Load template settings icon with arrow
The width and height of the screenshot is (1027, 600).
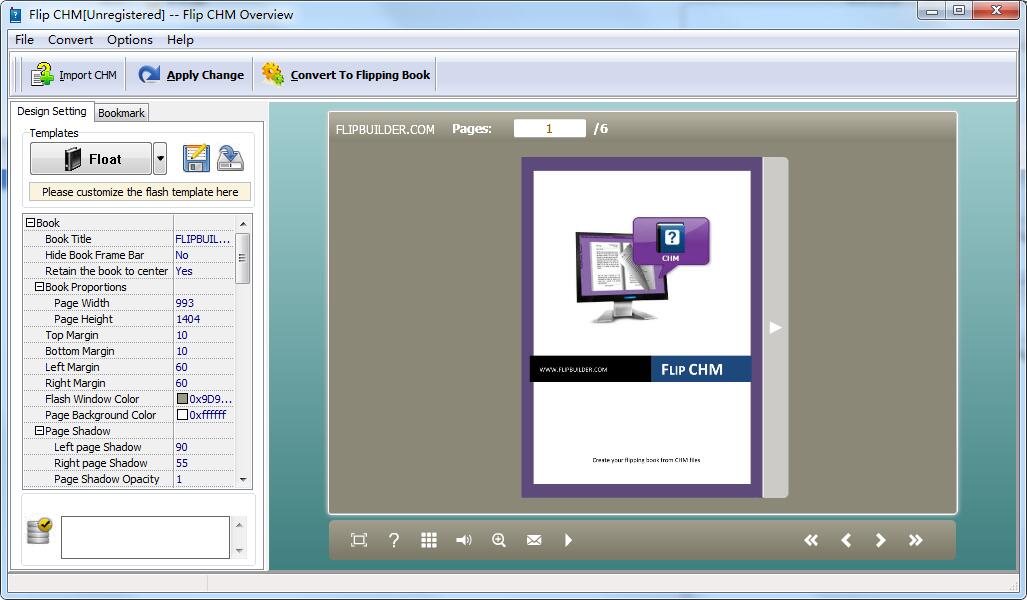230,159
